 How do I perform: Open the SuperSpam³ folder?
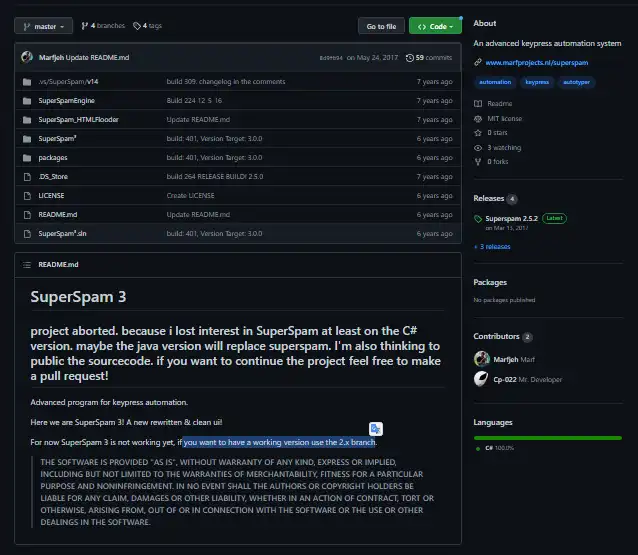[x=57, y=138]
